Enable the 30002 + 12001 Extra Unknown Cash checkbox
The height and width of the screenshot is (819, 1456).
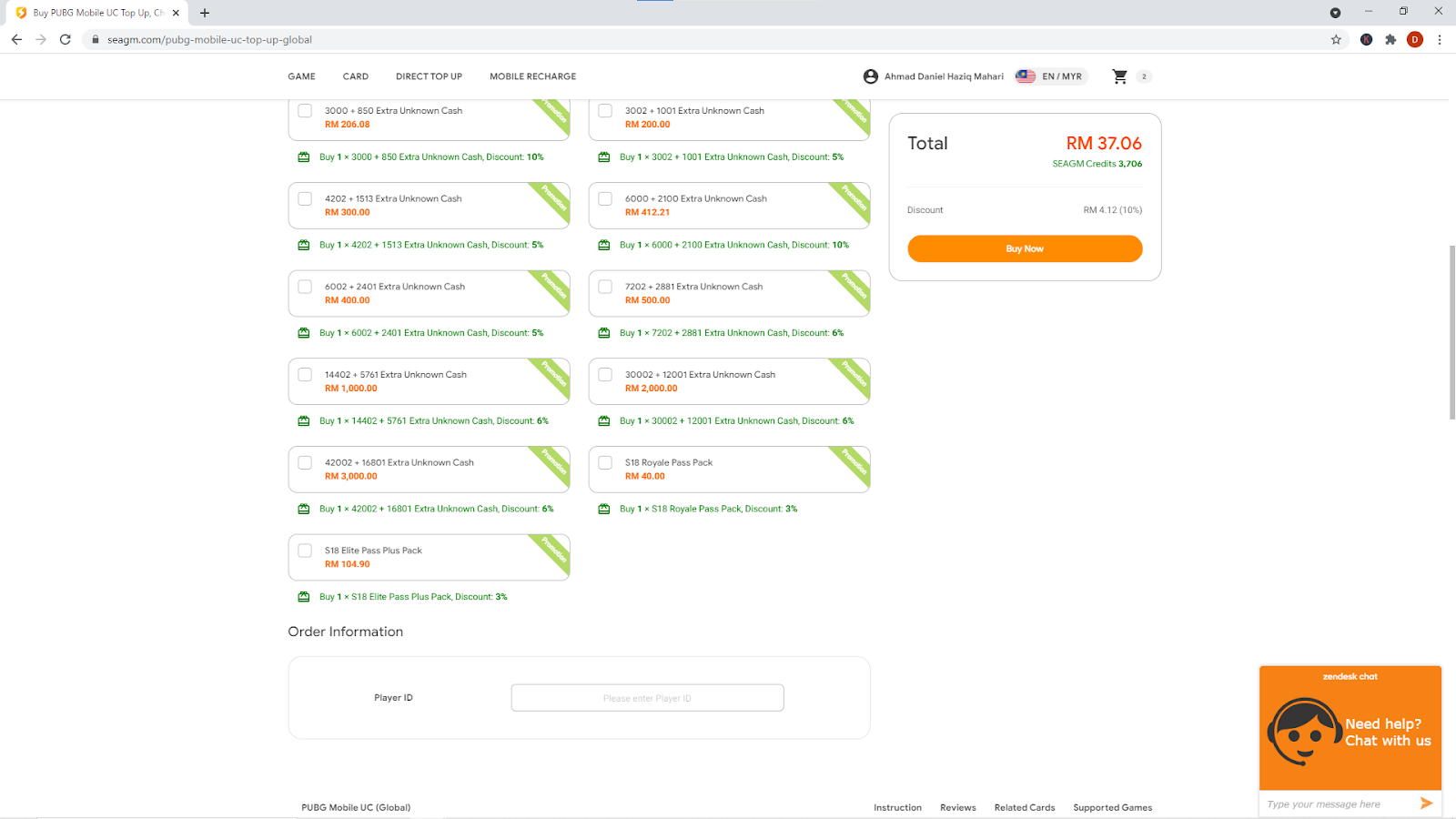(605, 375)
